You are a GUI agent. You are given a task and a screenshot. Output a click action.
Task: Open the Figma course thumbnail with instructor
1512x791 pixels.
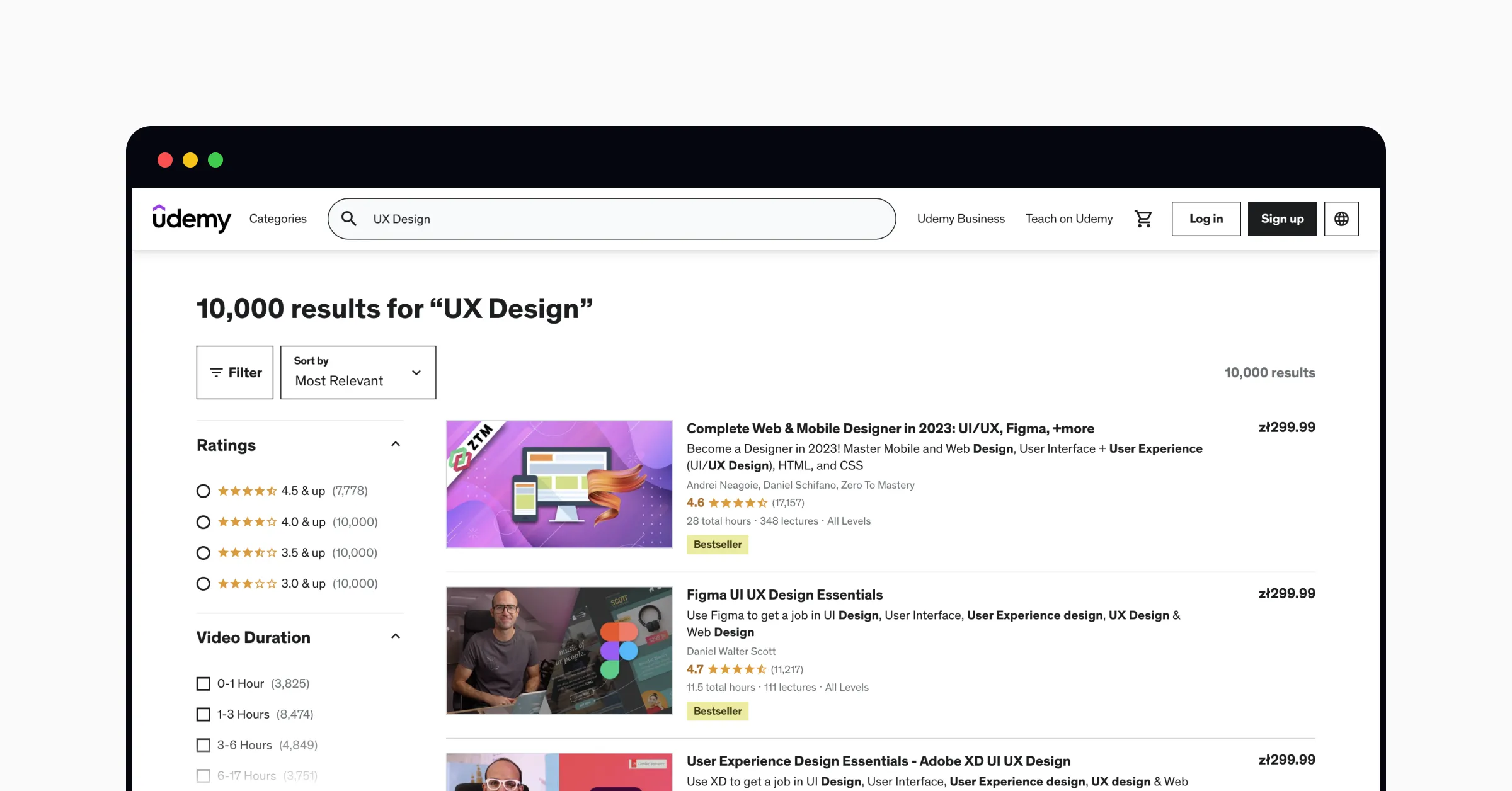(559, 651)
